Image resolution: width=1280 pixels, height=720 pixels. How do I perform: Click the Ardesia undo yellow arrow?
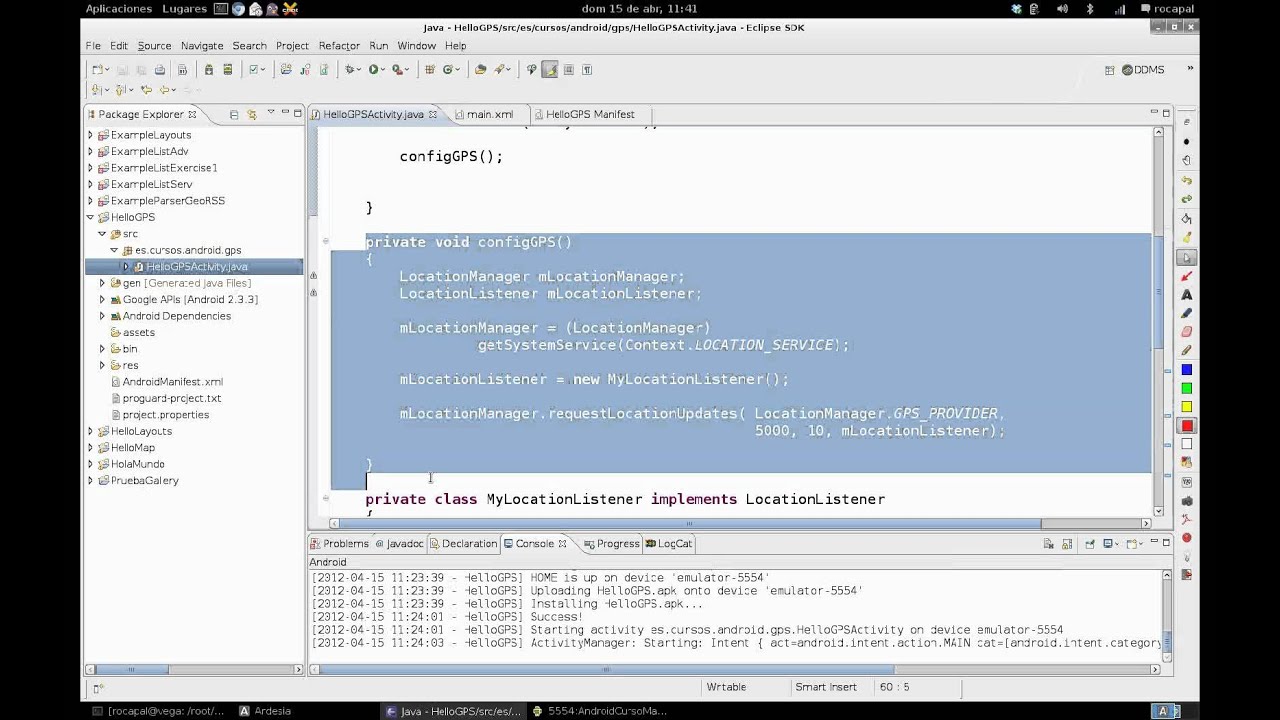point(1187,180)
